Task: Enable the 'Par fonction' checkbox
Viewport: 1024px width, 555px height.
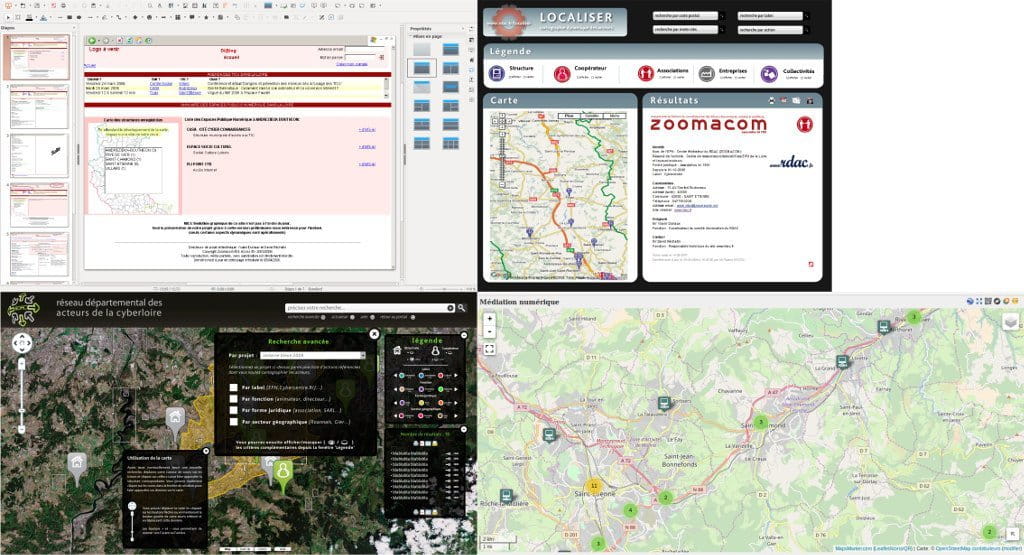Action: 233,397
